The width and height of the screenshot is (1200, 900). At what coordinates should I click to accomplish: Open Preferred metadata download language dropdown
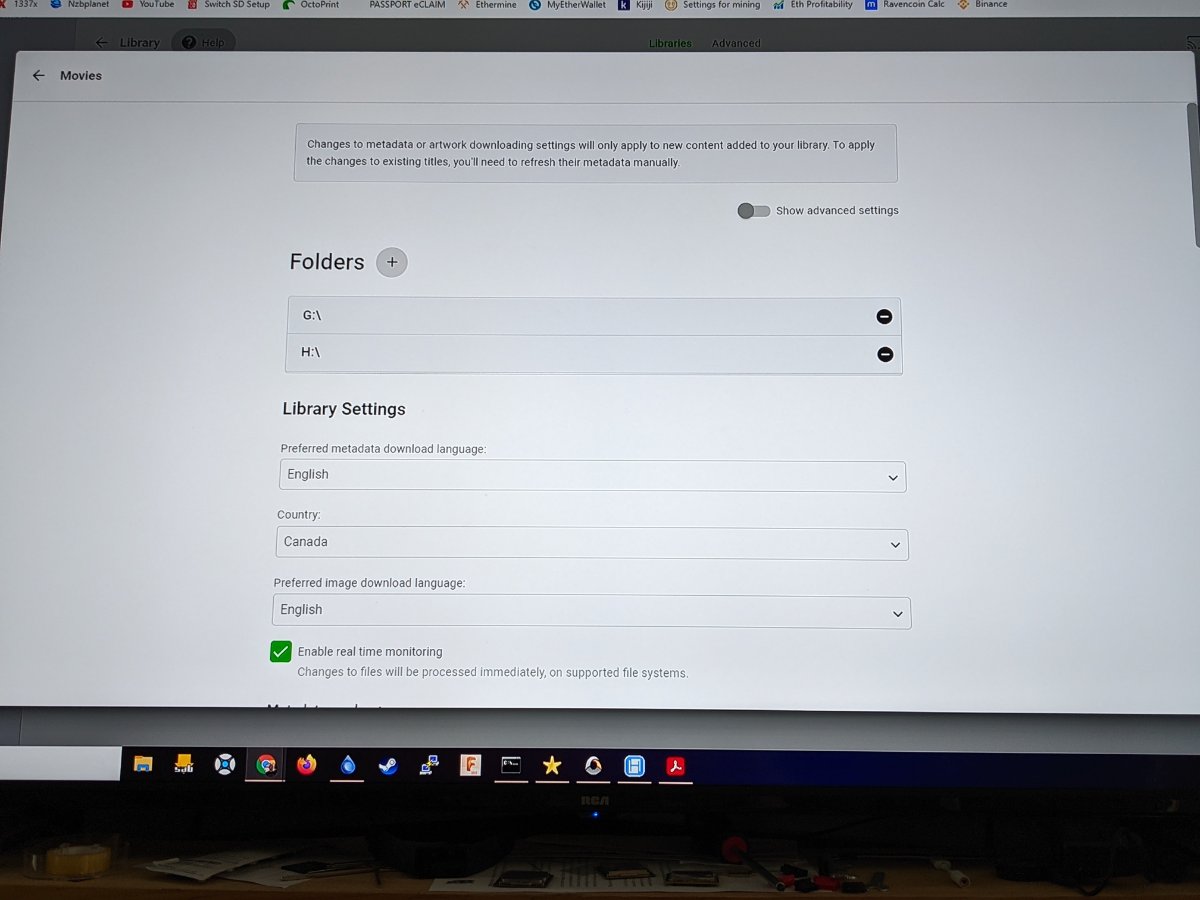(x=592, y=476)
